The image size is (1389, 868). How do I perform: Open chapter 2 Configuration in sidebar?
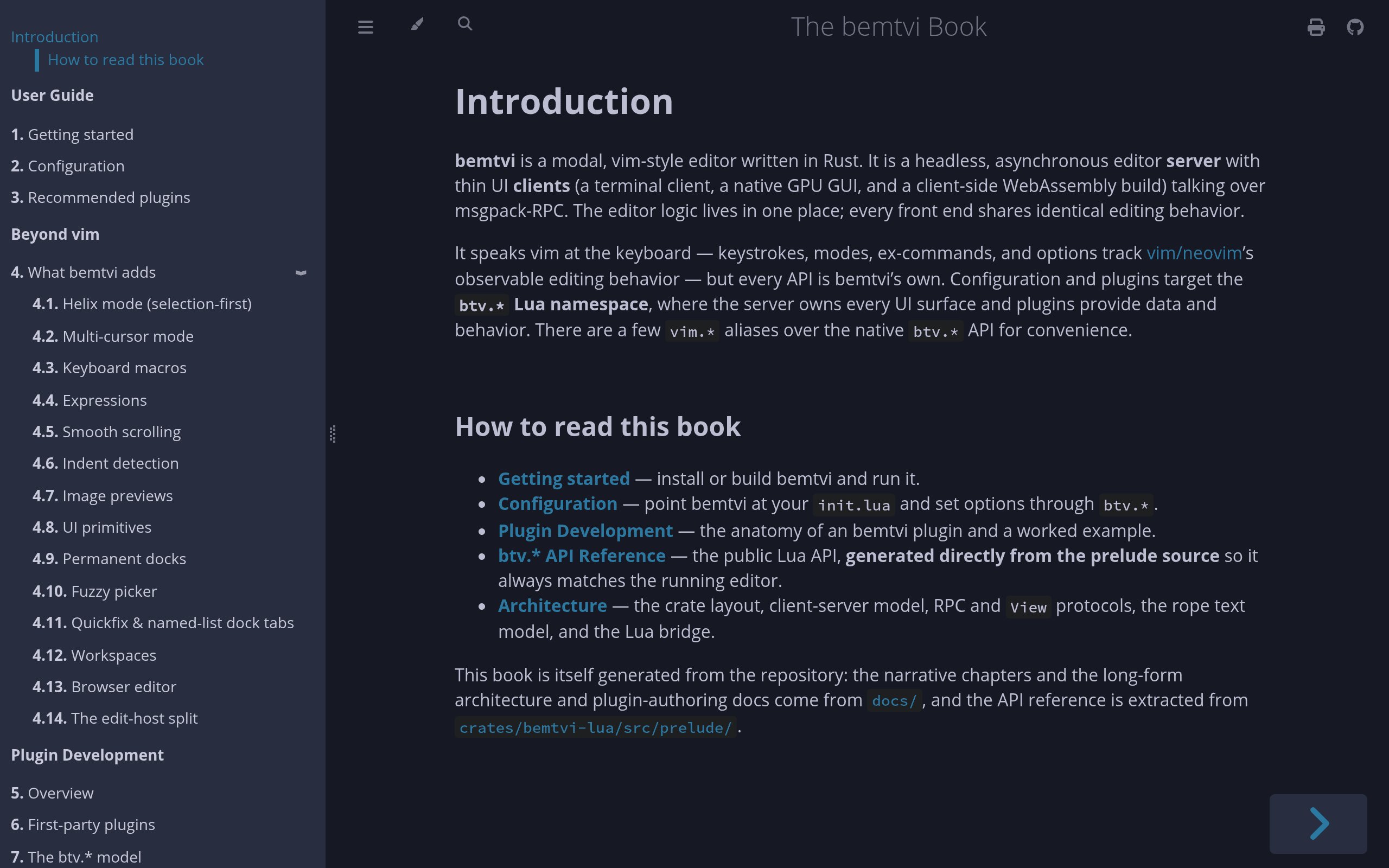click(68, 166)
